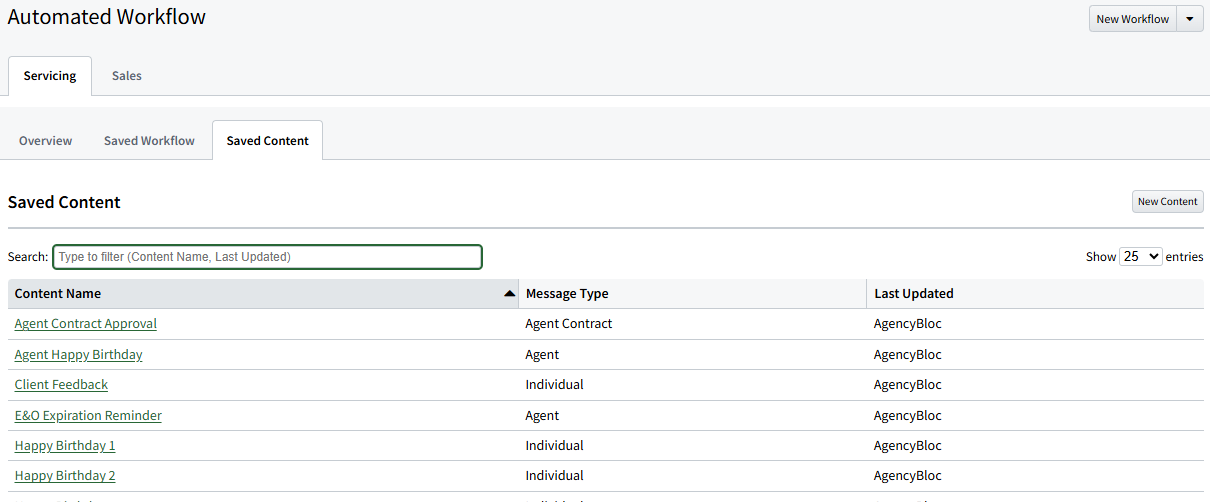Open the Show entries dropdown
The image size is (1210, 502).
tap(1141, 257)
